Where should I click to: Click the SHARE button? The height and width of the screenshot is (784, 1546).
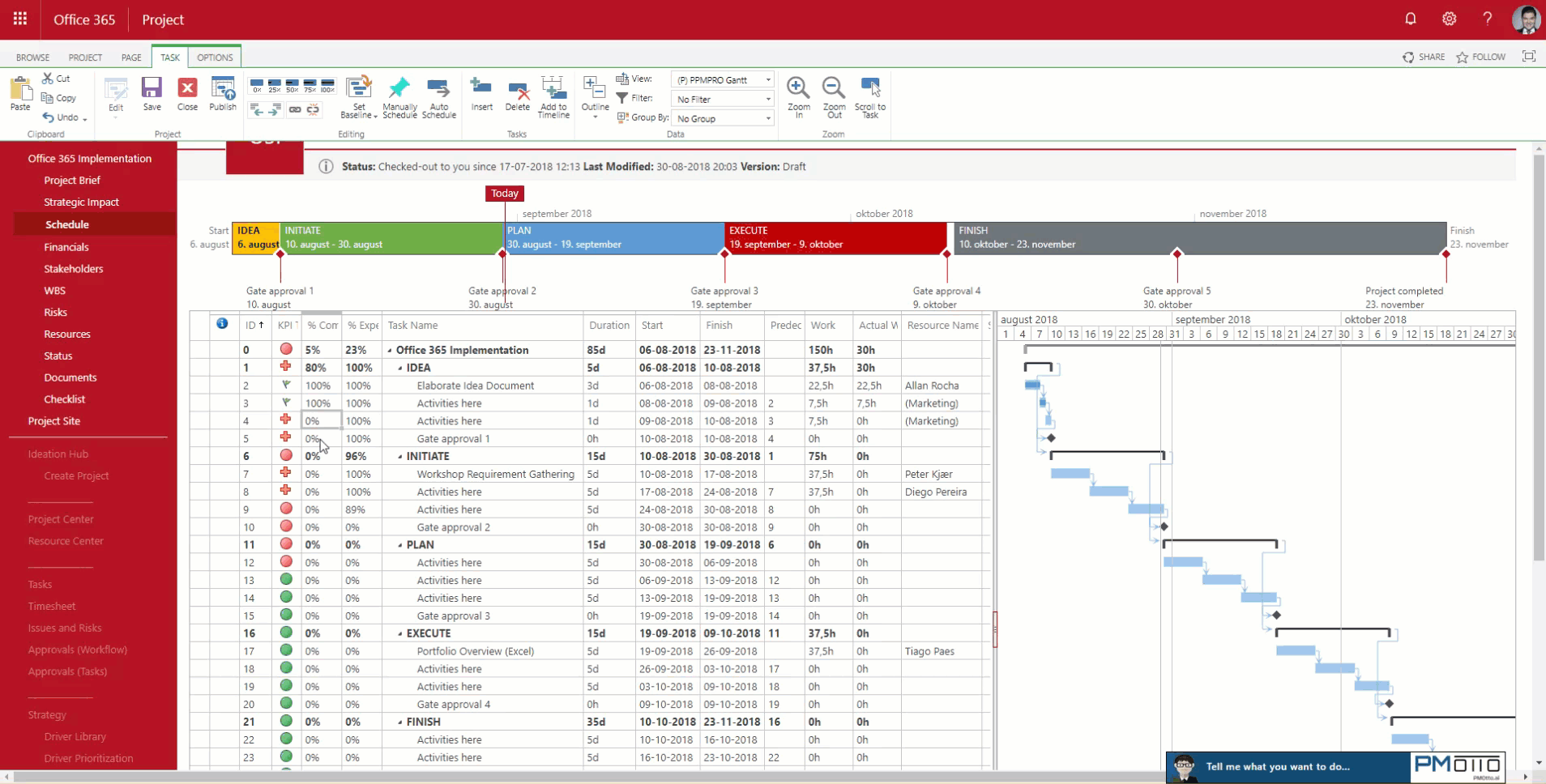click(x=1424, y=57)
